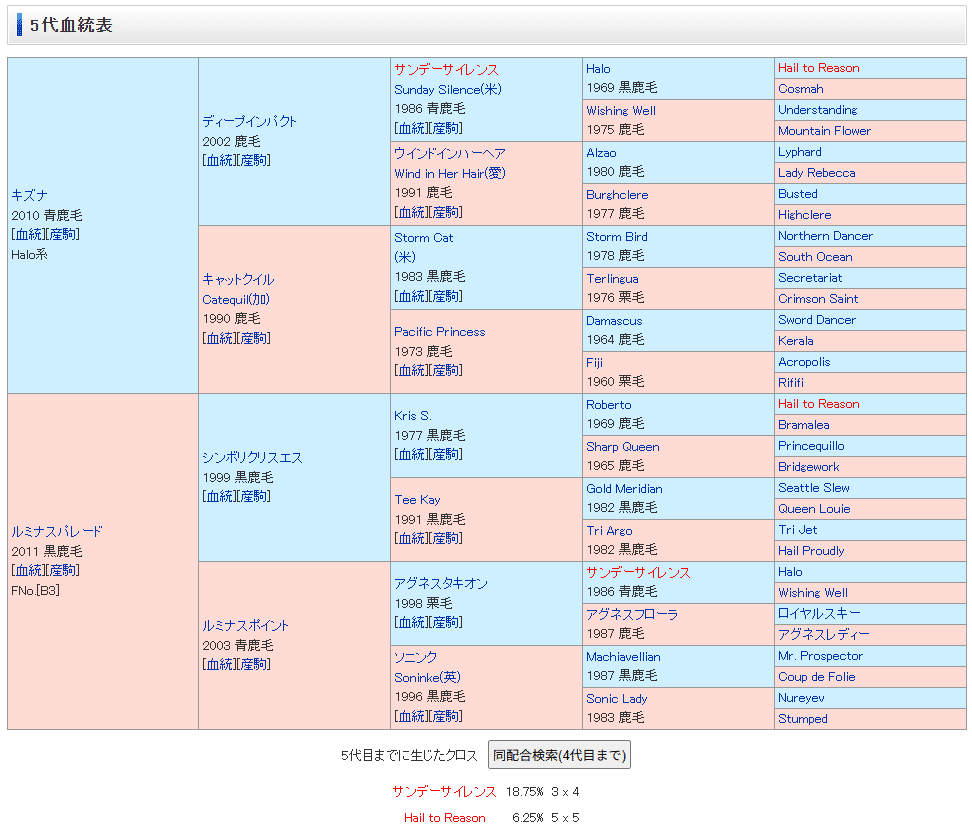Open the Soninke(英) link
The width and height of the screenshot is (972, 828).
coord(427,677)
